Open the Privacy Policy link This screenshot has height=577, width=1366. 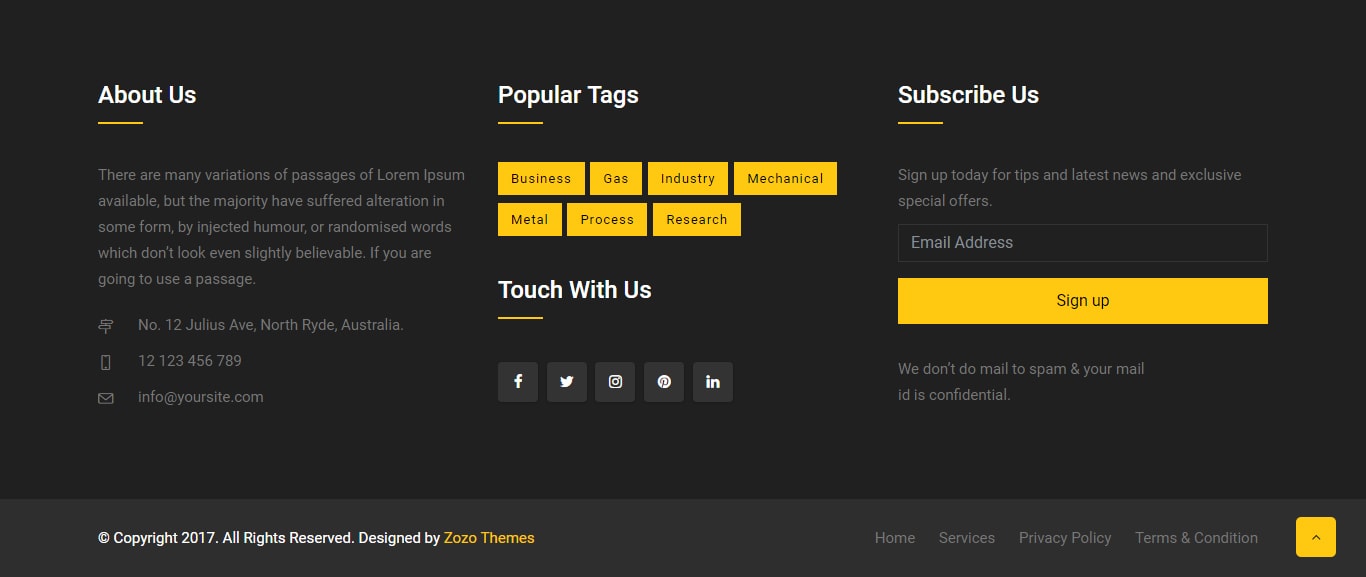point(1065,538)
